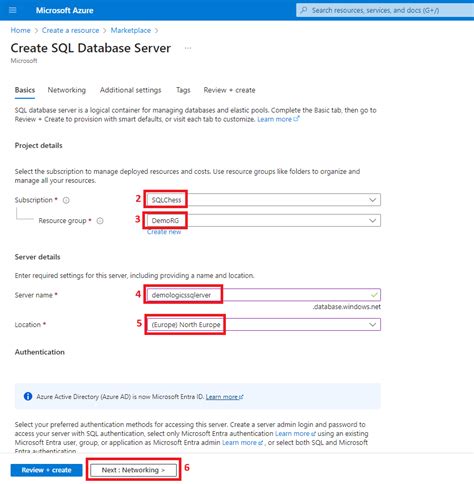Screen dimensions: 474x484
Task: Open the Review + create tab
Action: click(x=229, y=90)
